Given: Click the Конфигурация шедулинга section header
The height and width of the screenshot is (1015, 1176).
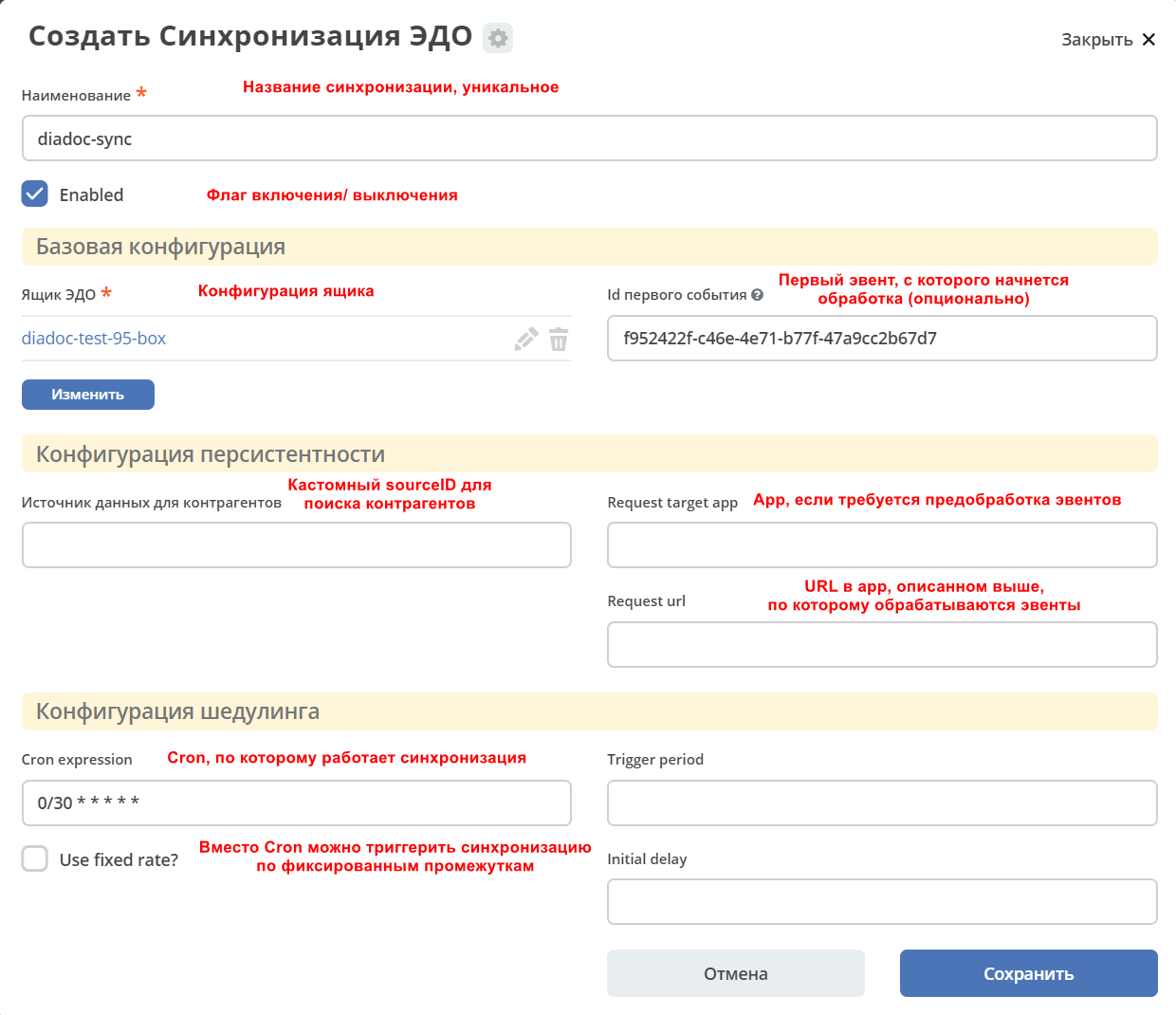Looking at the screenshot, I should (589, 711).
